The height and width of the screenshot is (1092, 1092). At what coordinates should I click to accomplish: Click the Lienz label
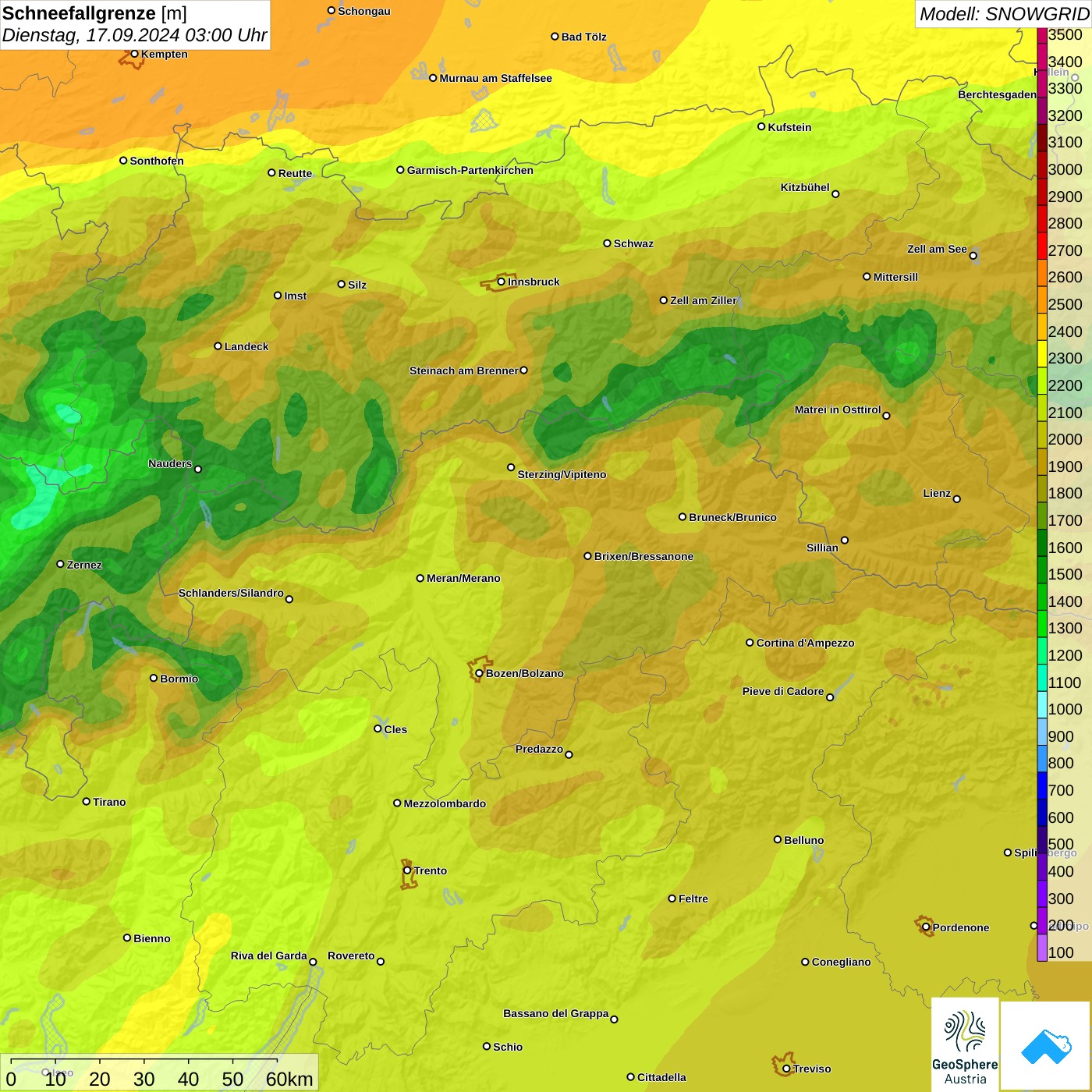[x=937, y=493]
